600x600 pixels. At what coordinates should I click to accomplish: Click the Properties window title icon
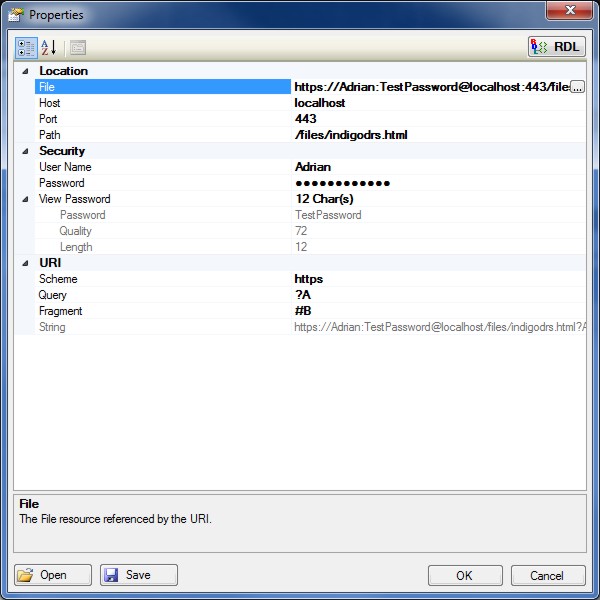(x=16, y=15)
